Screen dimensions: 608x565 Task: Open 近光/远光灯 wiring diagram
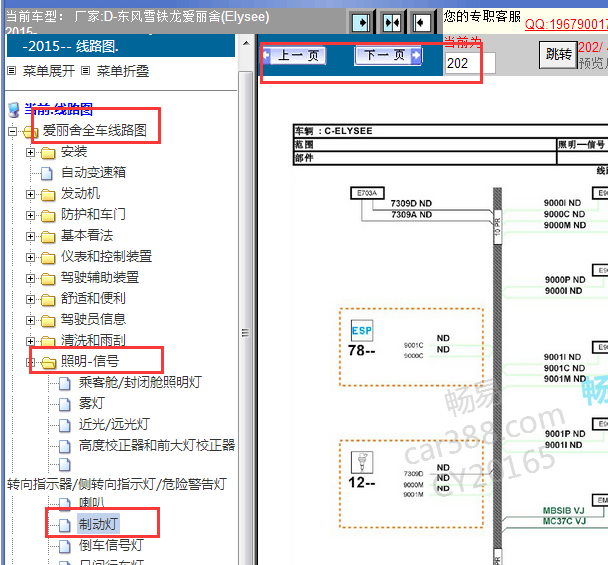(114, 424)
